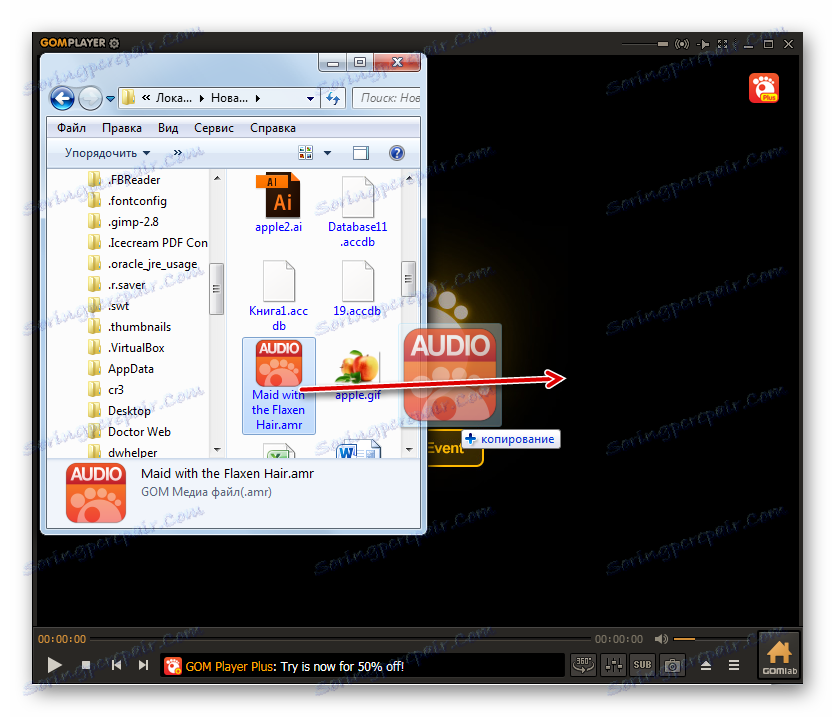Open the Файл menu
The width and height of the screenshot is (835, 717).
(x=71, y=128)
